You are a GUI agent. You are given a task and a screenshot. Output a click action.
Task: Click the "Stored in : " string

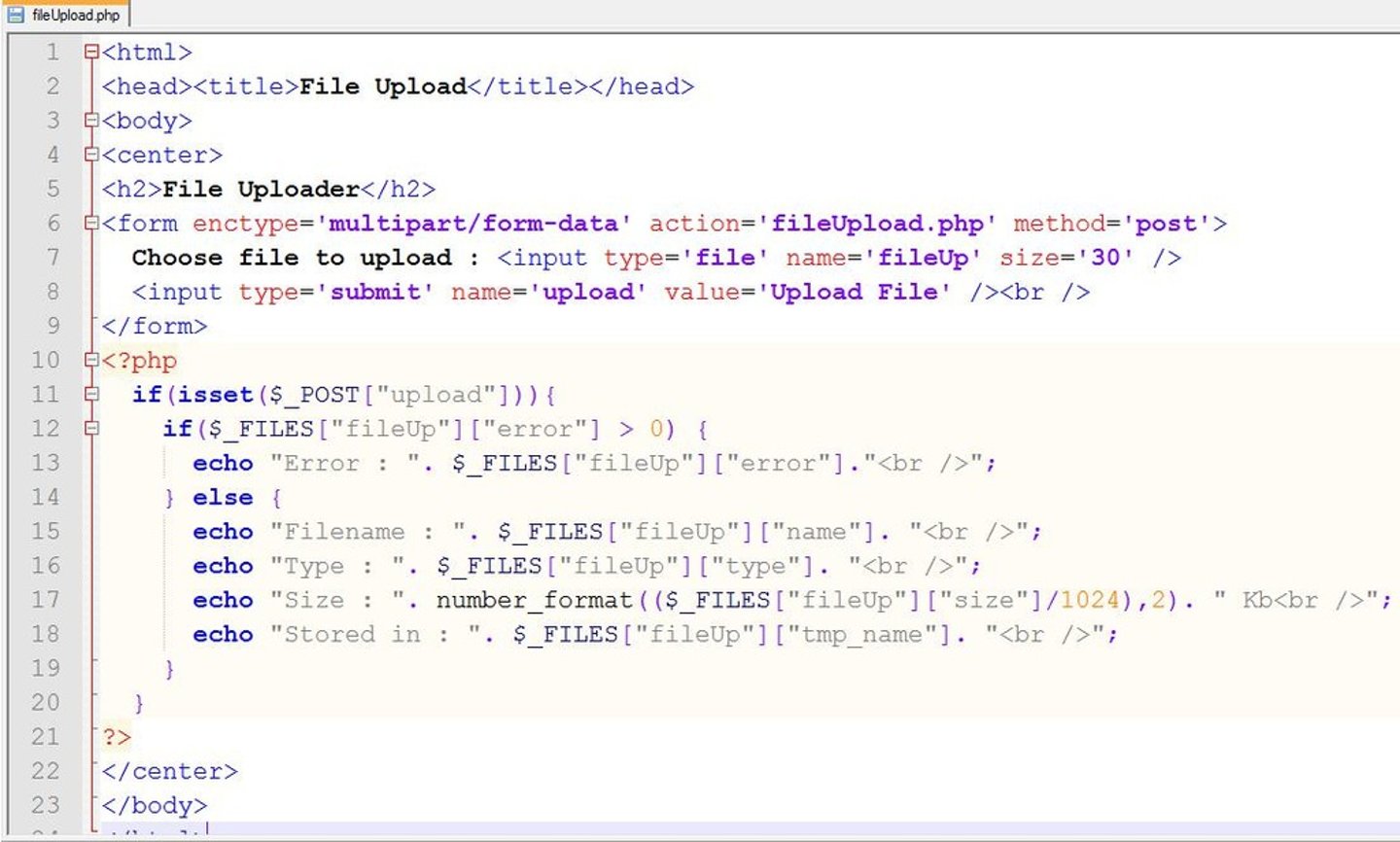pos(376,634)
